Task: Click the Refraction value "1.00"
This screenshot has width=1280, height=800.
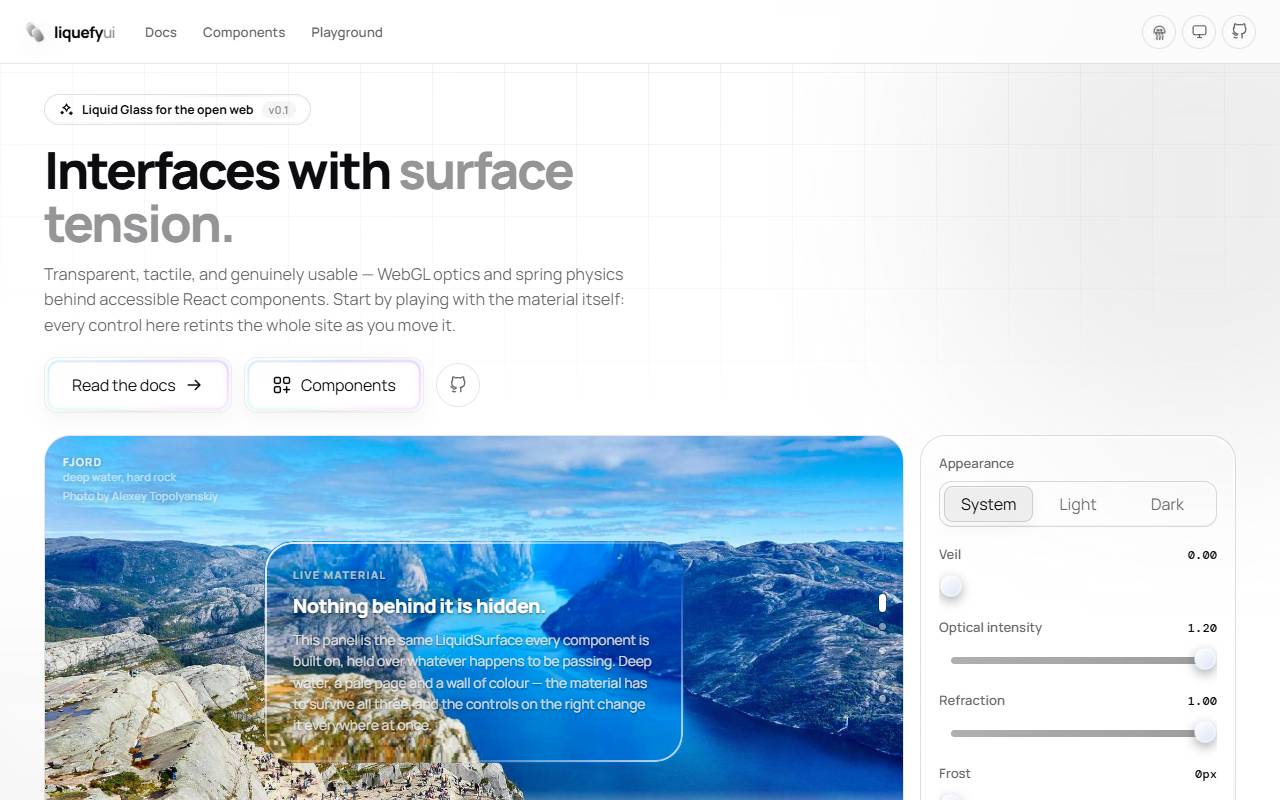Action: pyautogui.click(x=1202, y=701)
